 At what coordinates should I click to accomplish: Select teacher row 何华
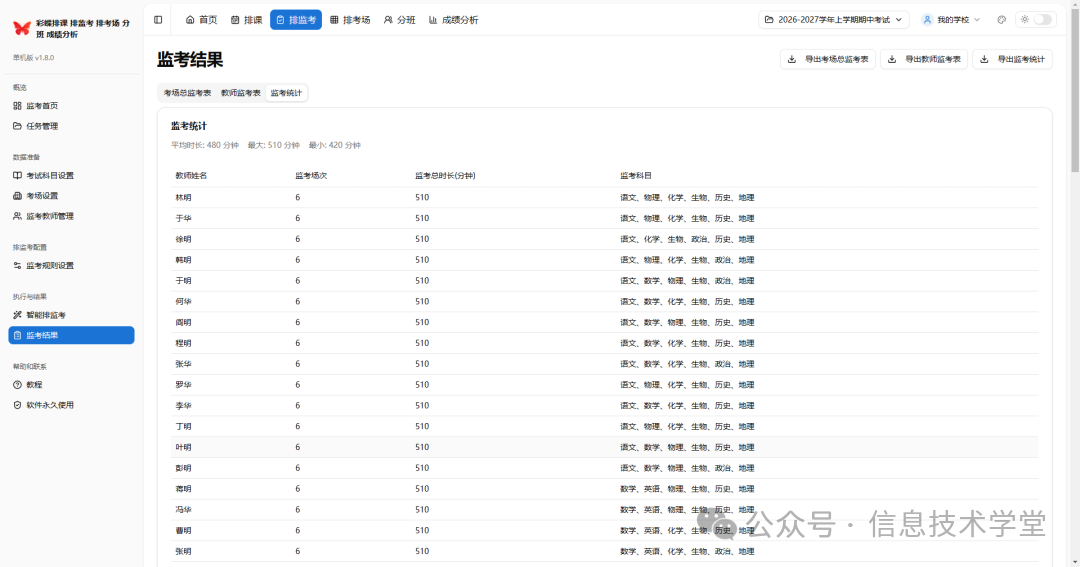605,302
